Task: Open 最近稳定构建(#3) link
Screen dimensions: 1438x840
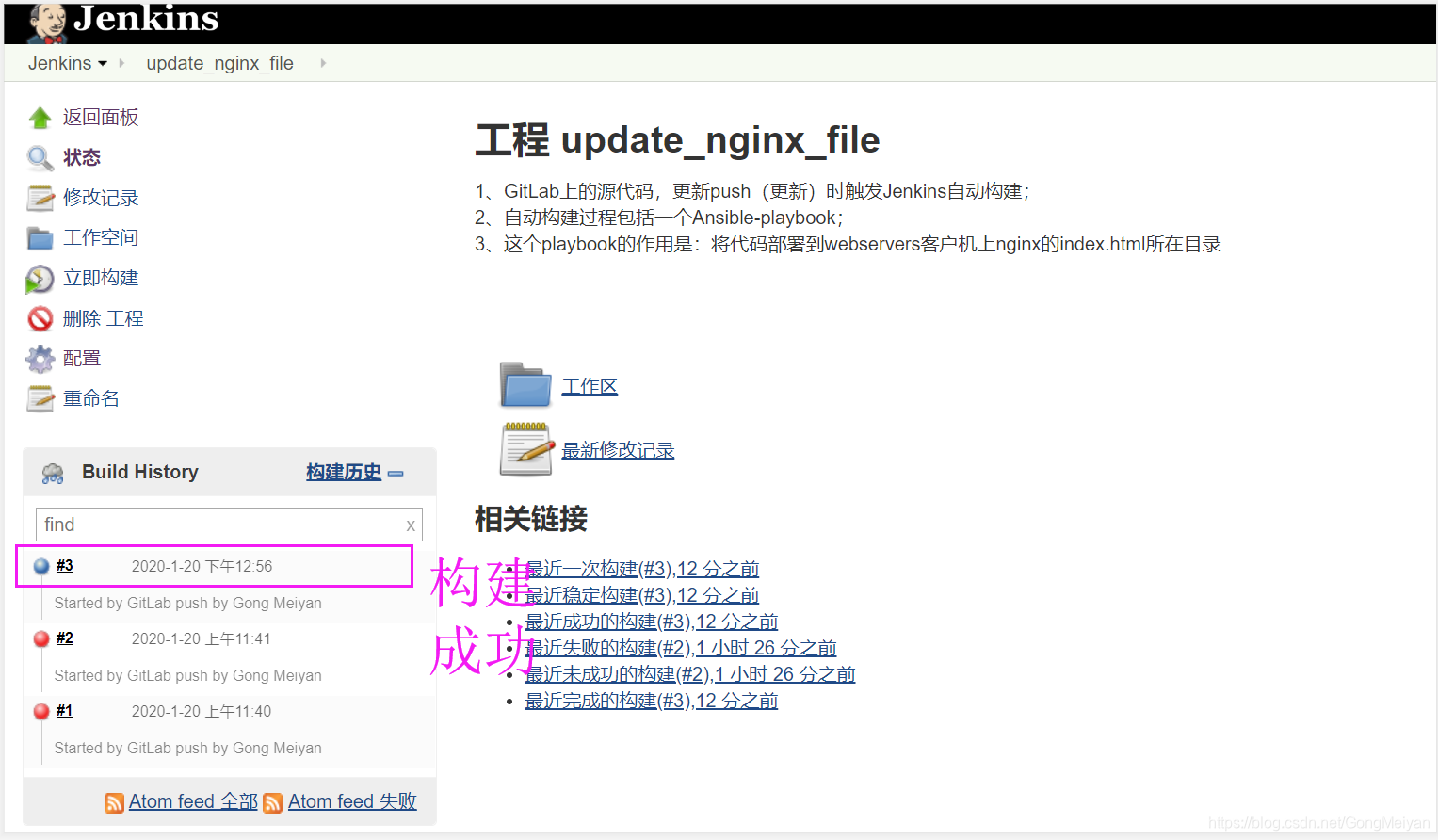Action: click(642, 596)
